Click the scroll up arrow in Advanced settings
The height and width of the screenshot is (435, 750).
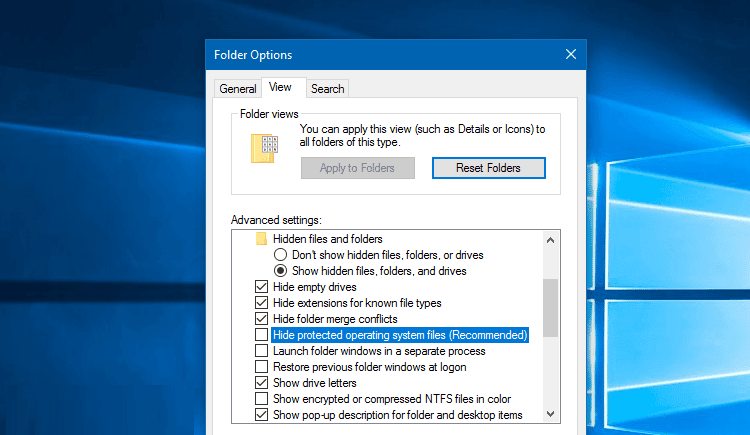(x=551, y=240)
